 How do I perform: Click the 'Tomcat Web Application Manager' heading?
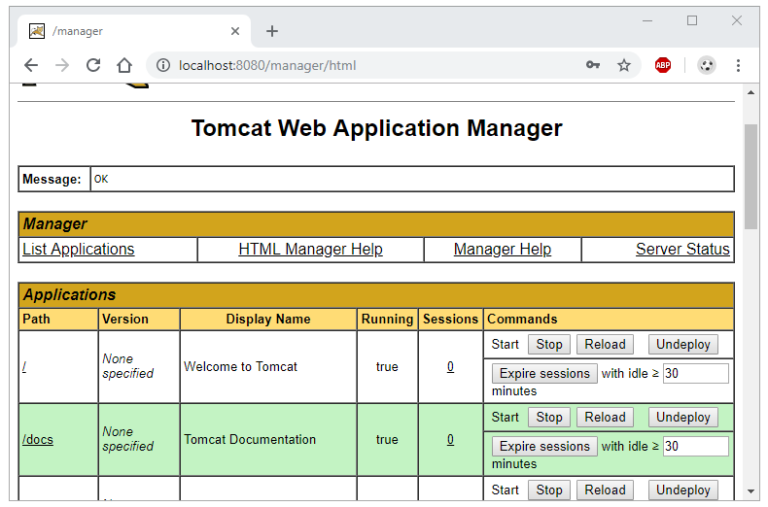click(377, 128)
